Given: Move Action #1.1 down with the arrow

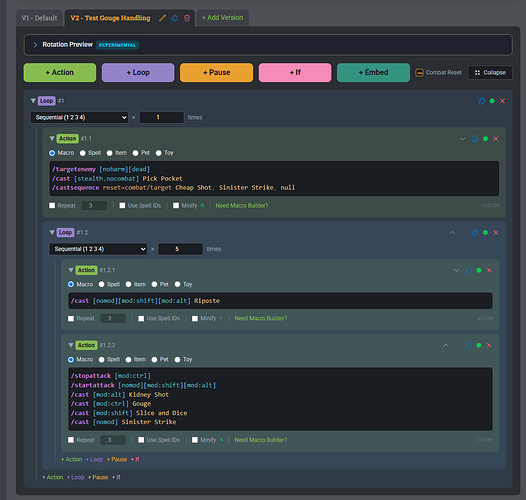Looking at the screenshot, I should (463, 139).
